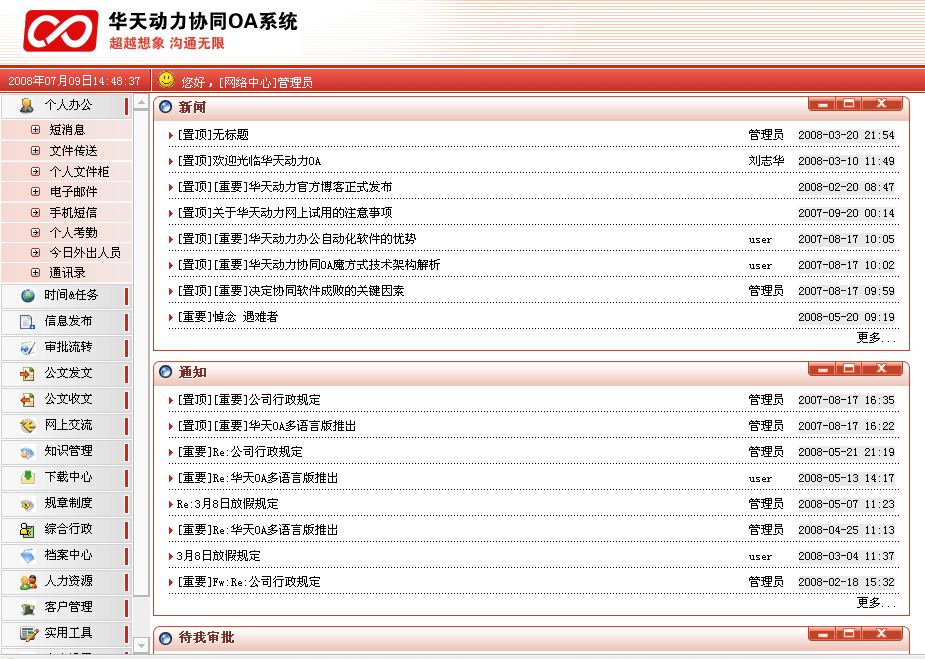Click the 网上交流 icon
The width and height of the screenshot is (925, 659).
pyautogui.click(x=28, y=425)
